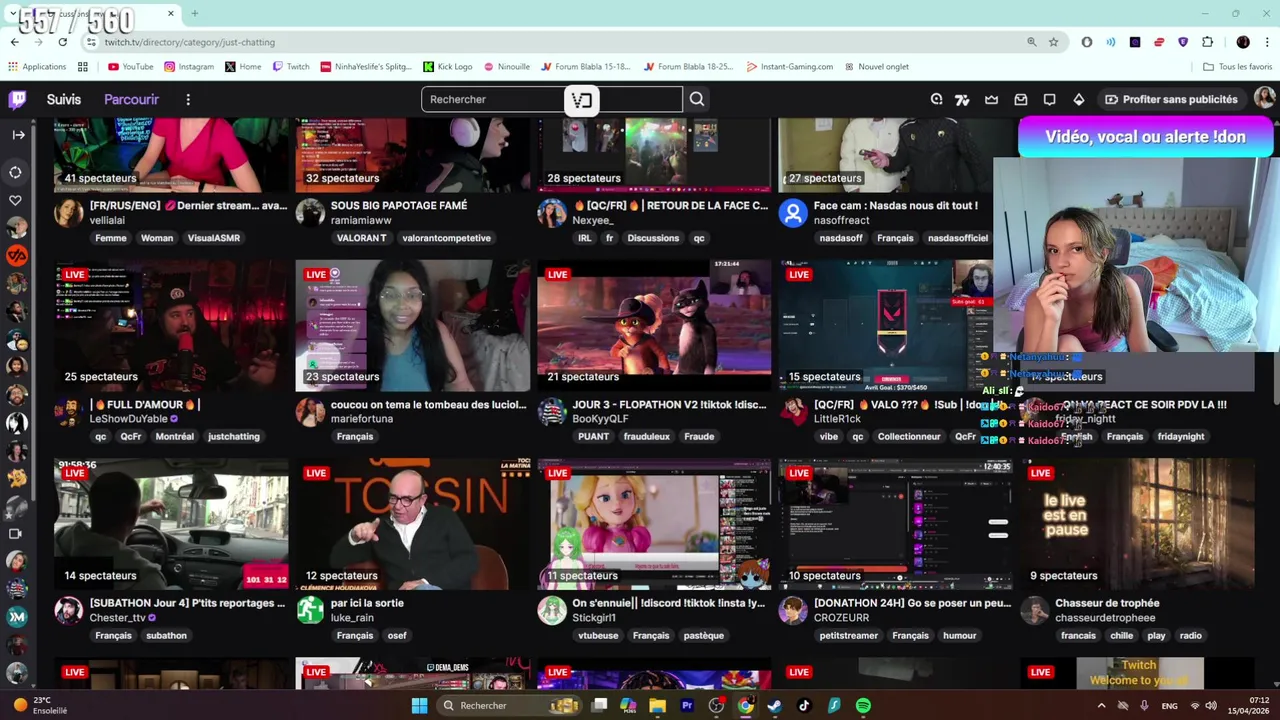Open CROZEURR channel name
The image size is (1280, 720).
pos(842,618)
